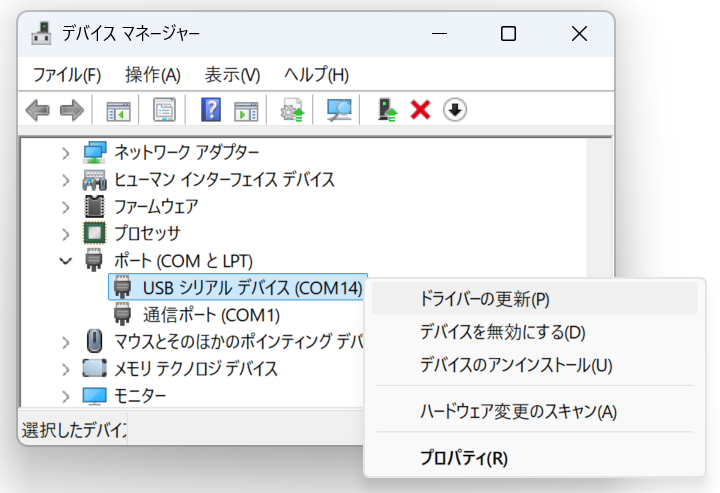
Task: Click the 通信ポート (COM1) port icon
Action: (x=122, y=314)
